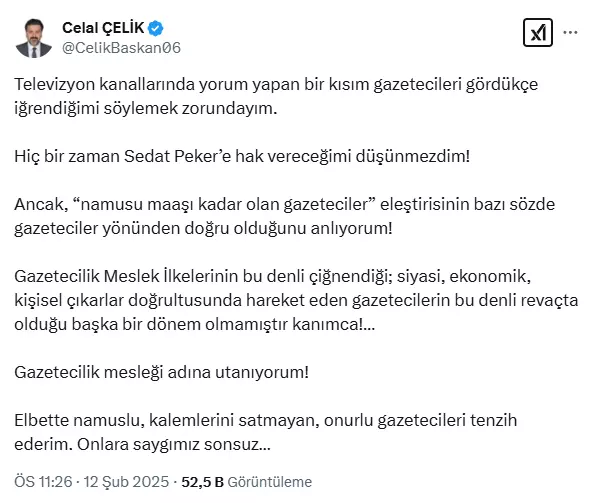Click the line starting 'Televizyon kanallarında yorum yapan'
The width and height of the screenshot is (589, 503).
pyautogui.click(x=276, y=85)
